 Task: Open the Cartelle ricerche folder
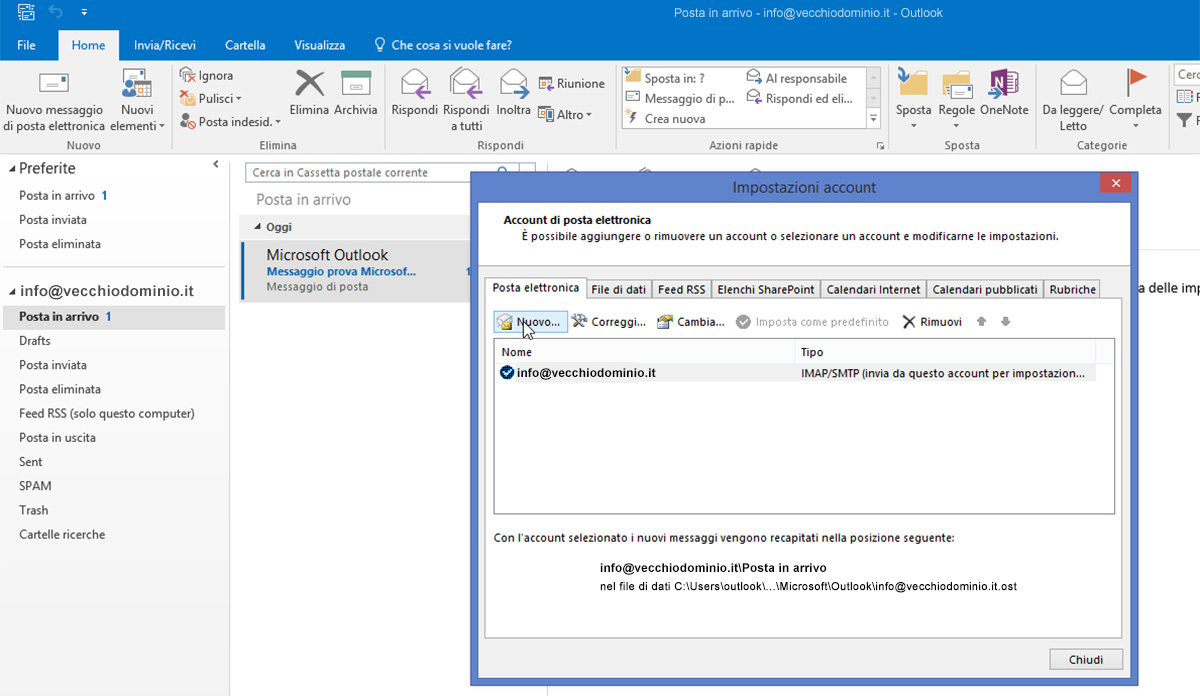click(62, 534)
